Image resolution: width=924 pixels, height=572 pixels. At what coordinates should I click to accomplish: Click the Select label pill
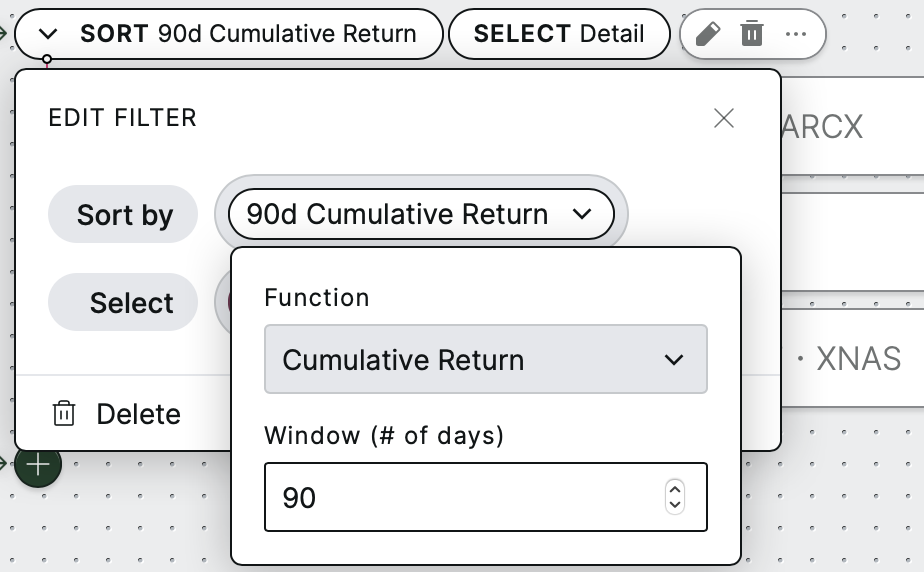(123, 302)
